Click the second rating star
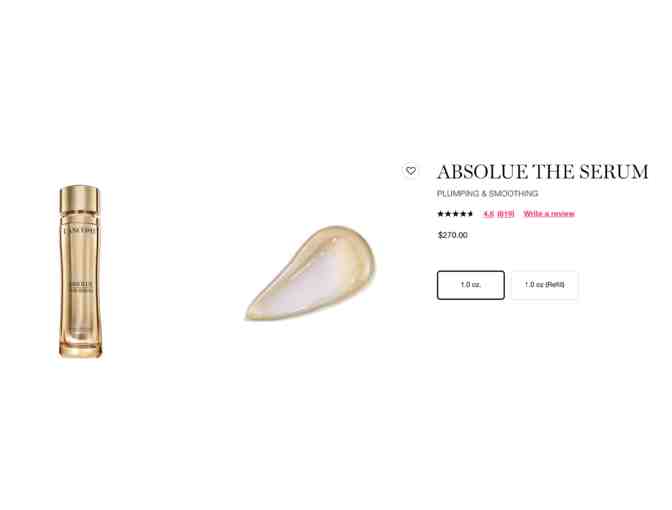Screen dimensions: 672x510 click(447, 213)
